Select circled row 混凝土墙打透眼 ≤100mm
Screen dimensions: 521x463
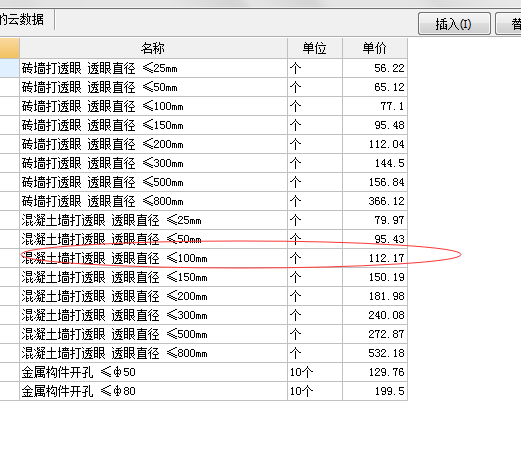213,258
